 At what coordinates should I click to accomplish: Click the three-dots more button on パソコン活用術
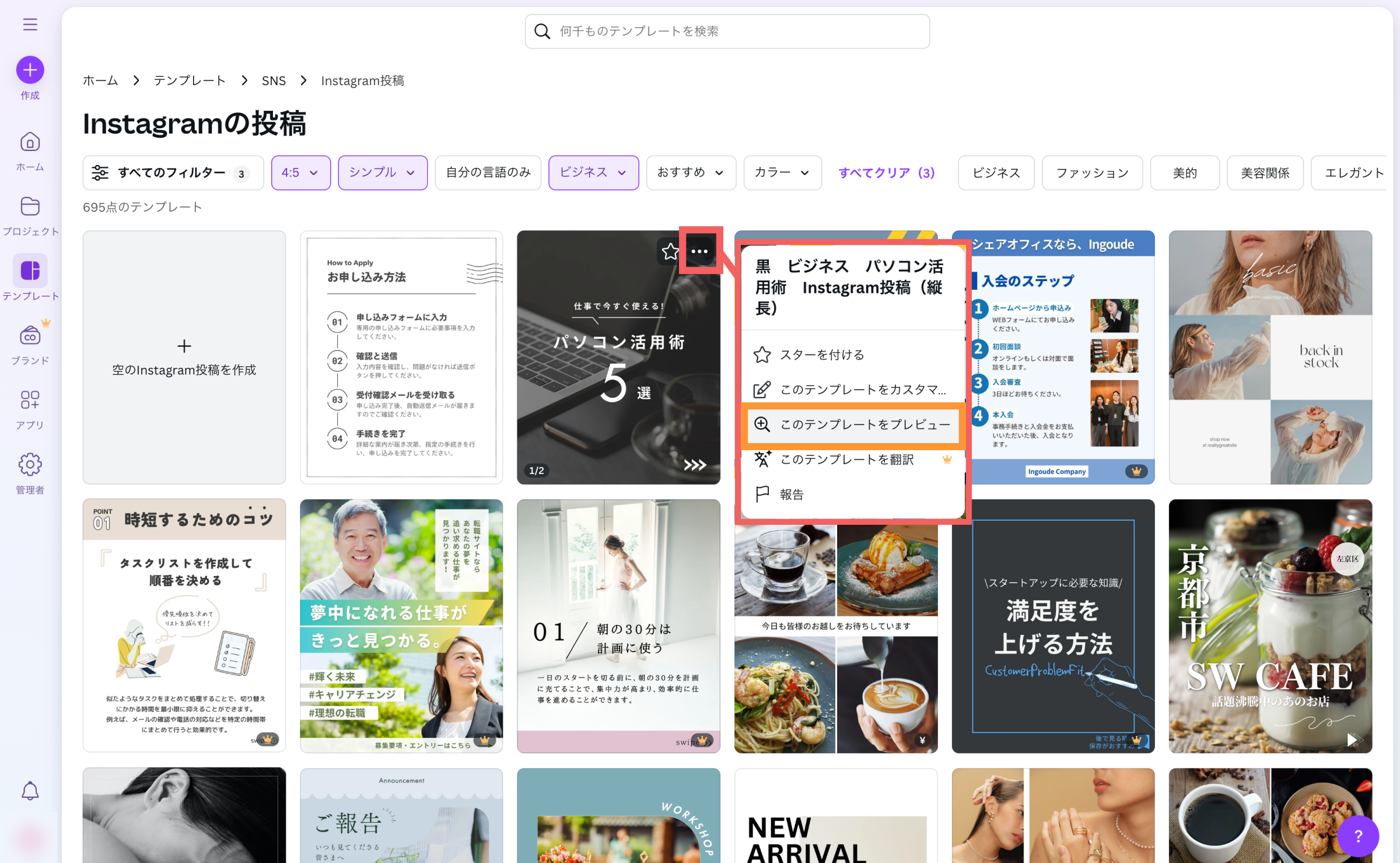[x=699, y=251]
